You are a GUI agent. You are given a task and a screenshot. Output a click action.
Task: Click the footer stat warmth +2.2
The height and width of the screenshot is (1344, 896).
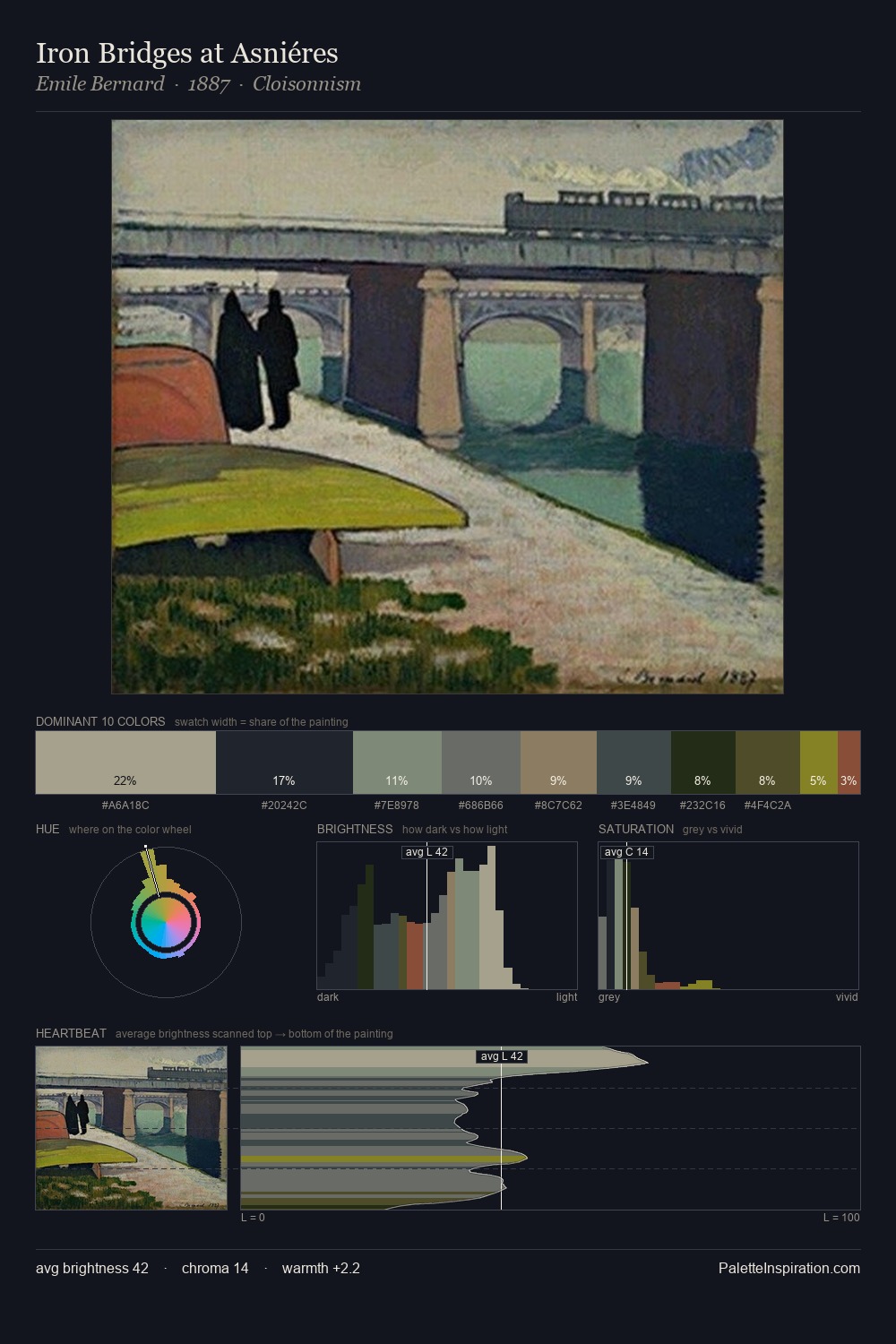pyautogui.click(x=321, y=1268)
